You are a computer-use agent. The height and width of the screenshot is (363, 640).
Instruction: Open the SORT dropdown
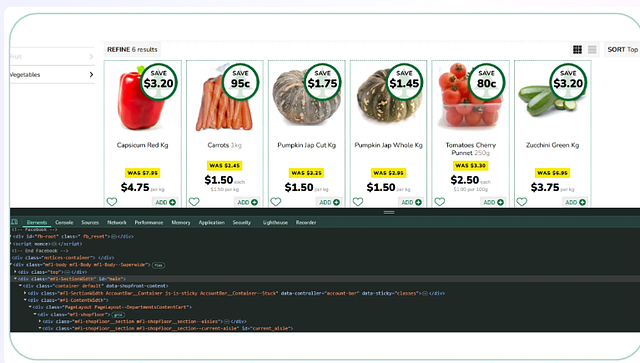pyautogui.click(x=622, y=49)
